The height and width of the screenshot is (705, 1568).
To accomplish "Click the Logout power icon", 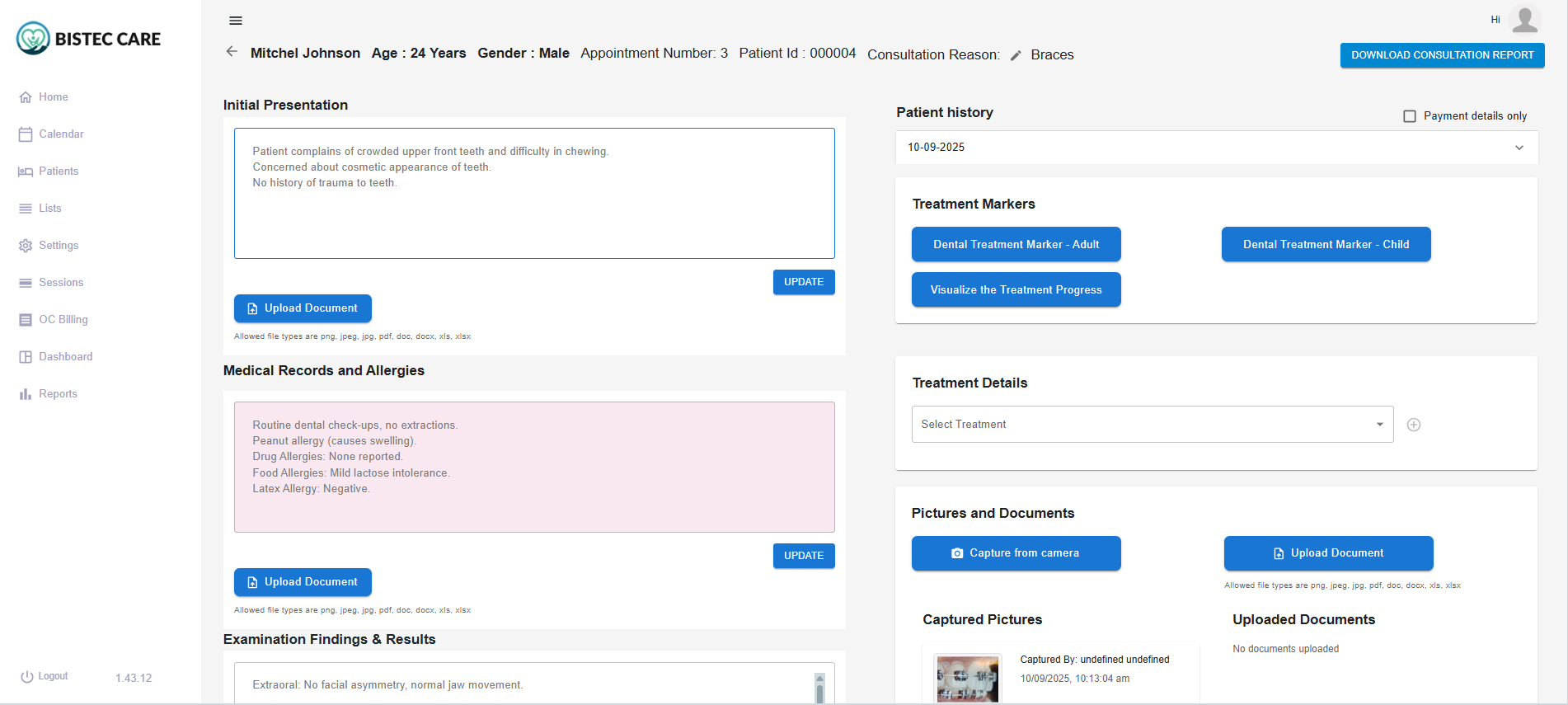I will (27, 676).
